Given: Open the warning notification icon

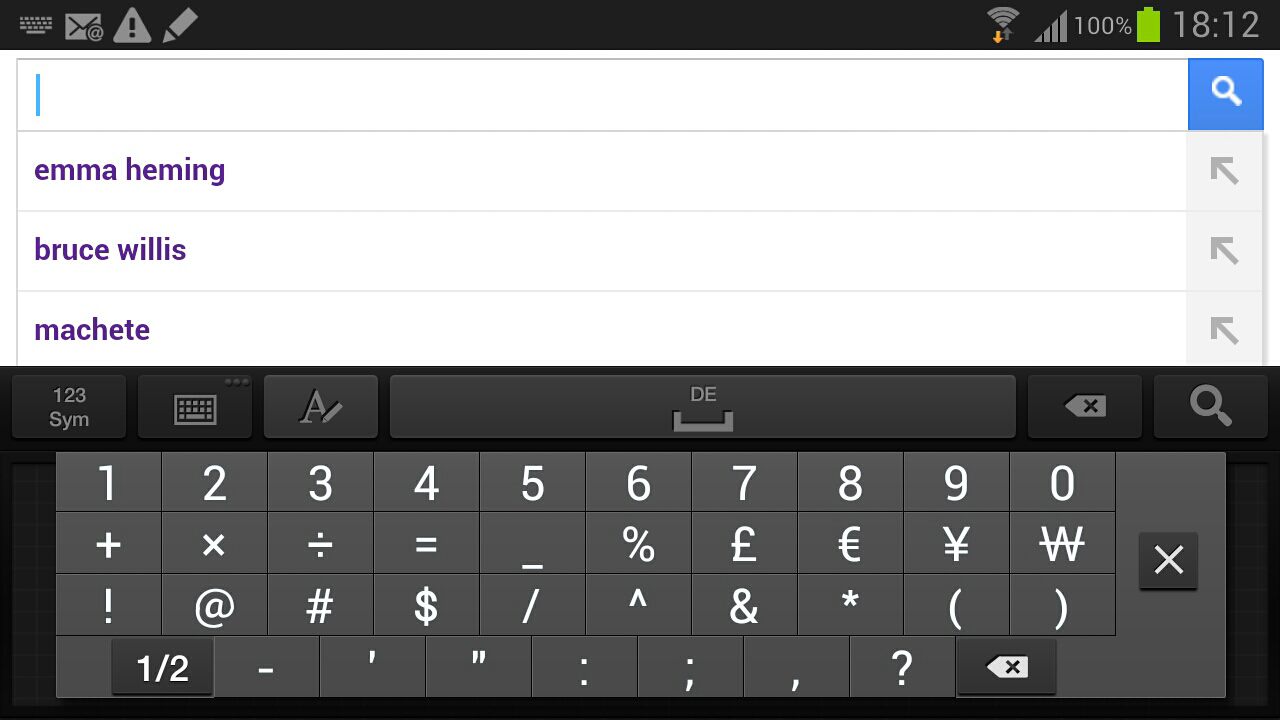Looking at the screenshot, I should [131, 25].
